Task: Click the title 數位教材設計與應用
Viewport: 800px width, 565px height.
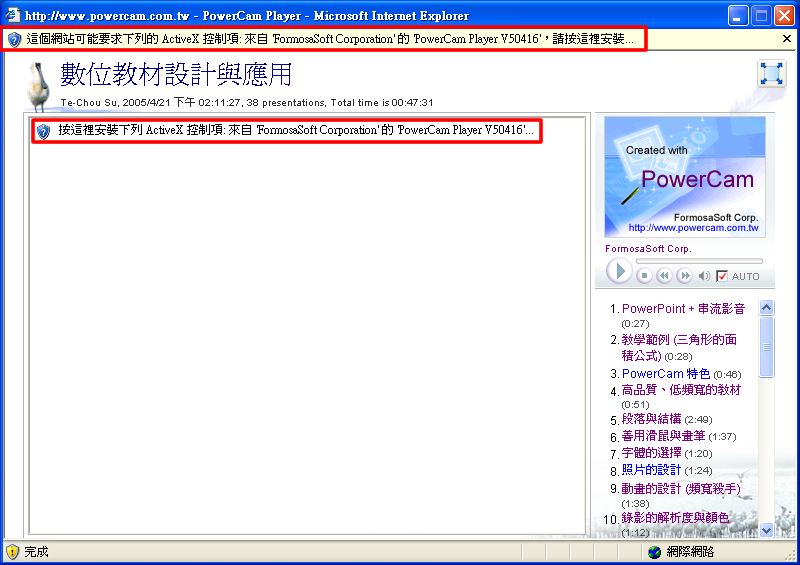Action: [x=176, y=75]
